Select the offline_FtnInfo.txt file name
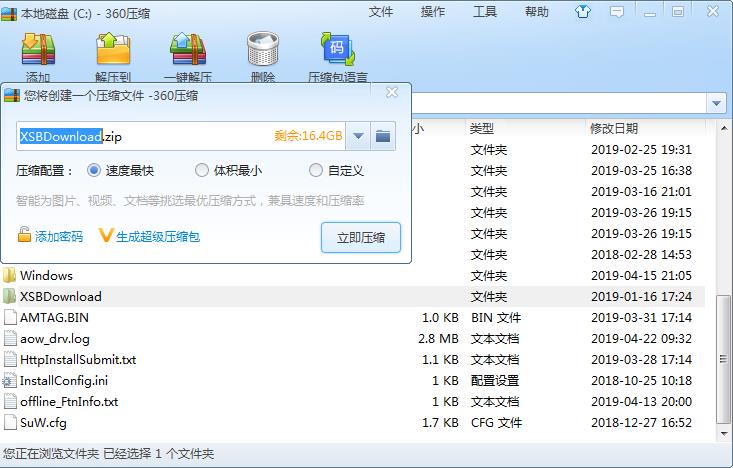 (69, 402)
